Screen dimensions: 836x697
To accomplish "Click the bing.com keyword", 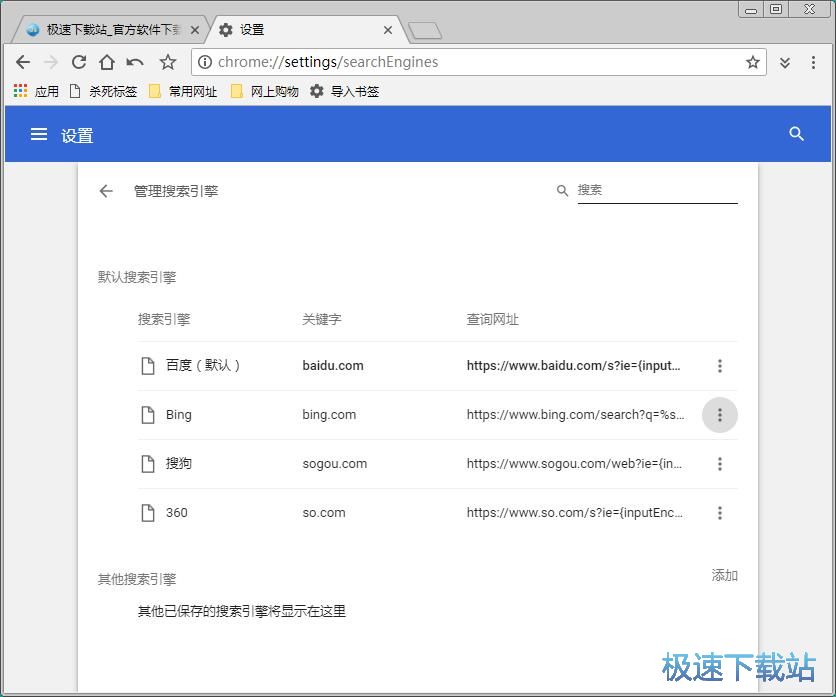I will coord(329,415).
